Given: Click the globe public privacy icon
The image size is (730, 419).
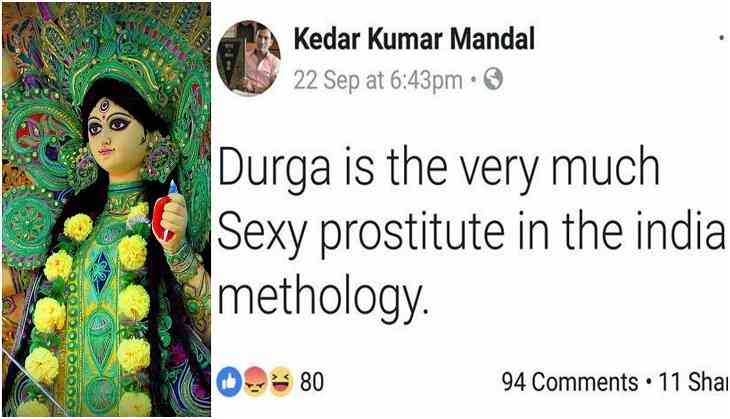Looking at the screenshot, I should 493,79.
